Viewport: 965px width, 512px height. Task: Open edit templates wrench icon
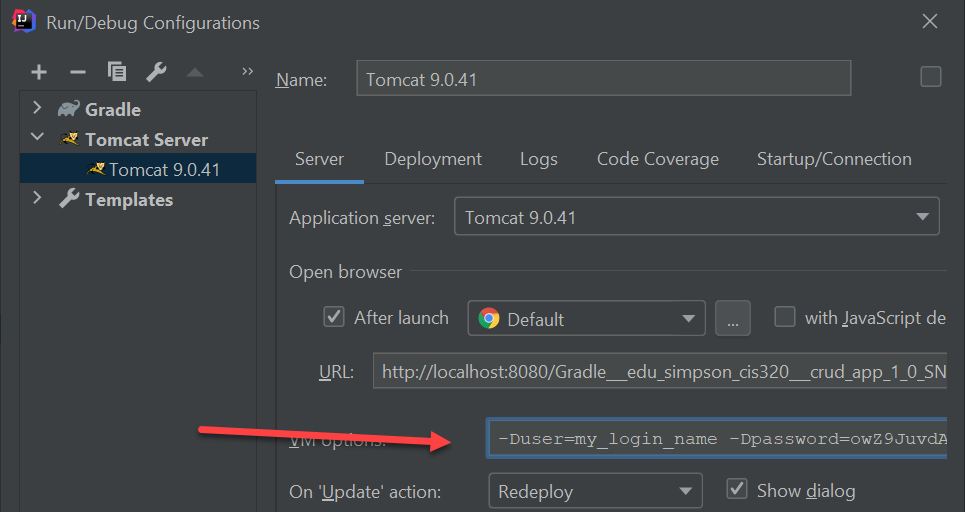click(156, 72)
